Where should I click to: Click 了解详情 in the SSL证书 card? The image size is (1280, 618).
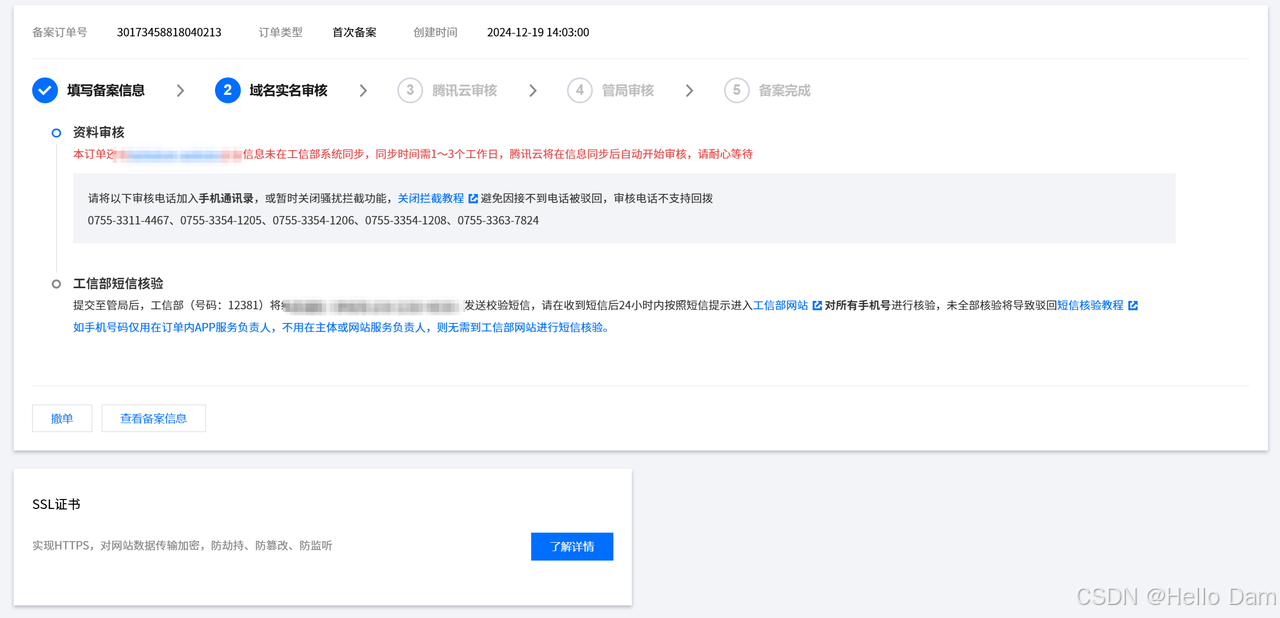(571, 546)
